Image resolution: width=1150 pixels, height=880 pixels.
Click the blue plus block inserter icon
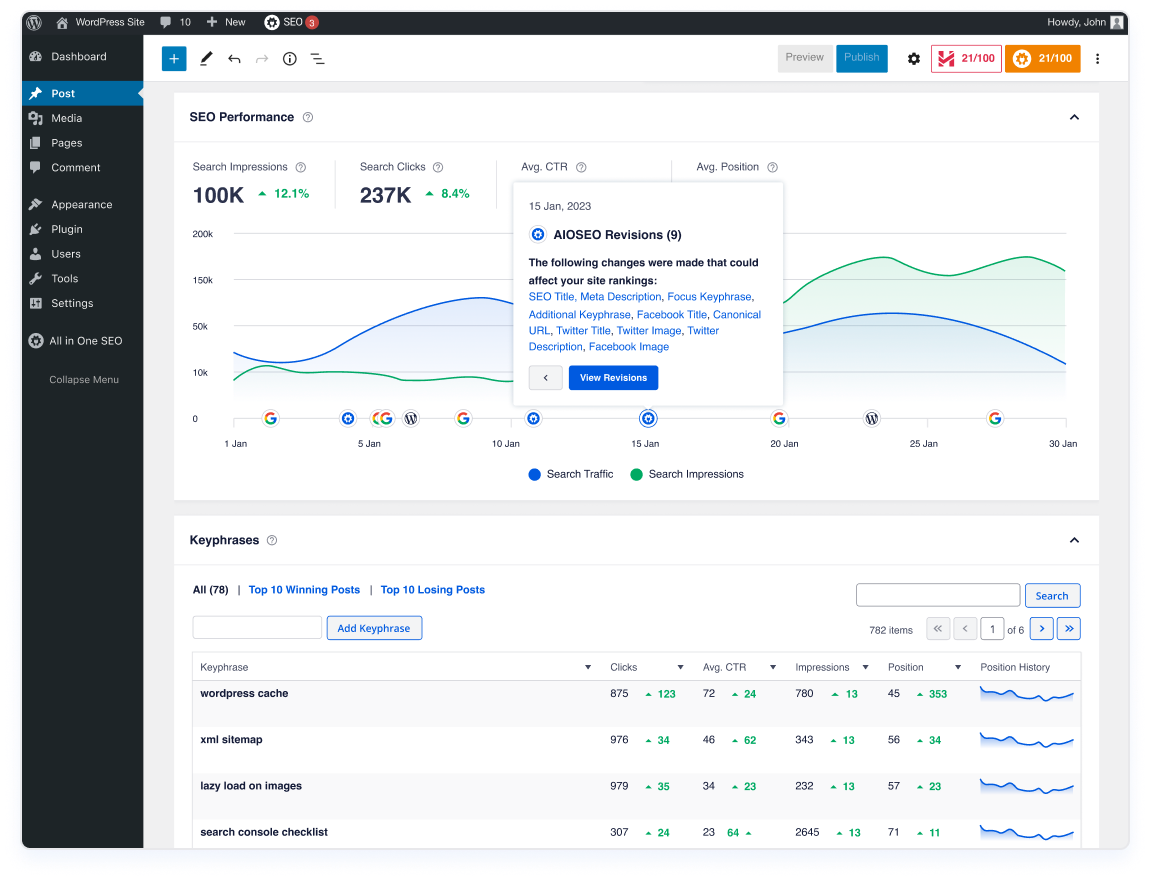point(174,59)
